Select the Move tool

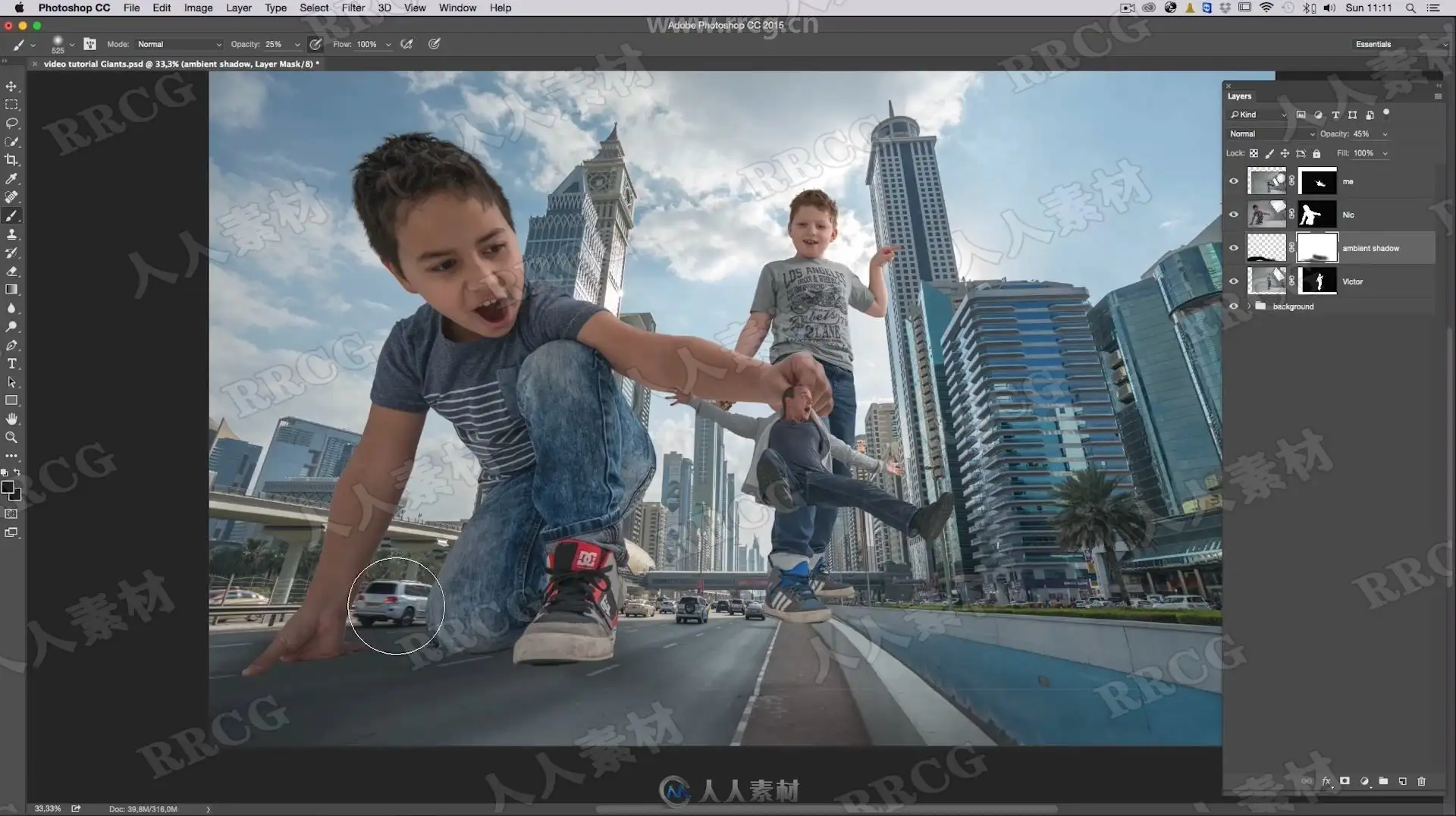click(x=11, y=86)
